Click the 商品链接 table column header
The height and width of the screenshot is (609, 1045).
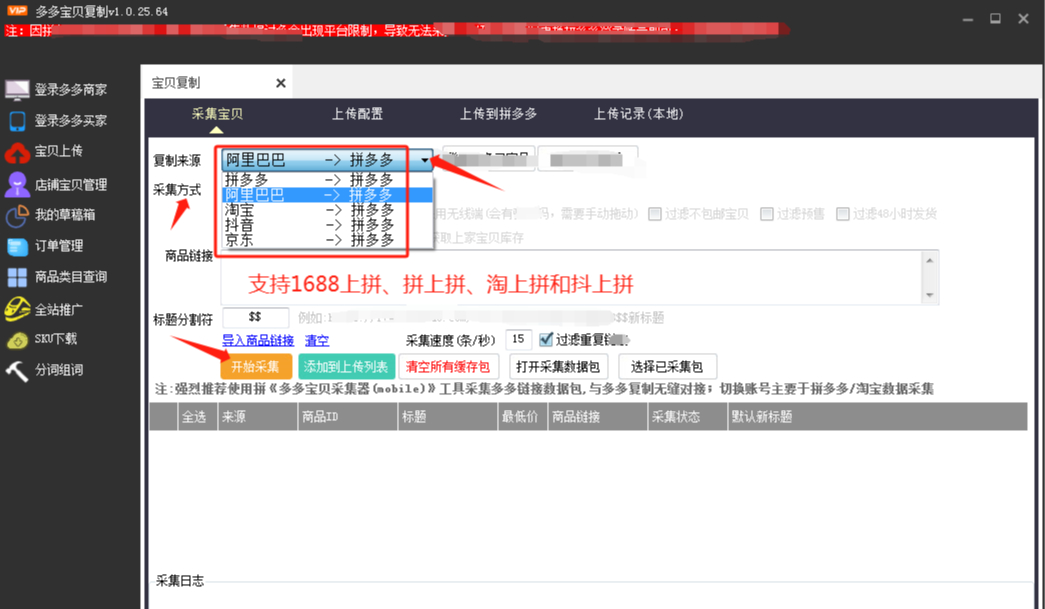[598, 416]
